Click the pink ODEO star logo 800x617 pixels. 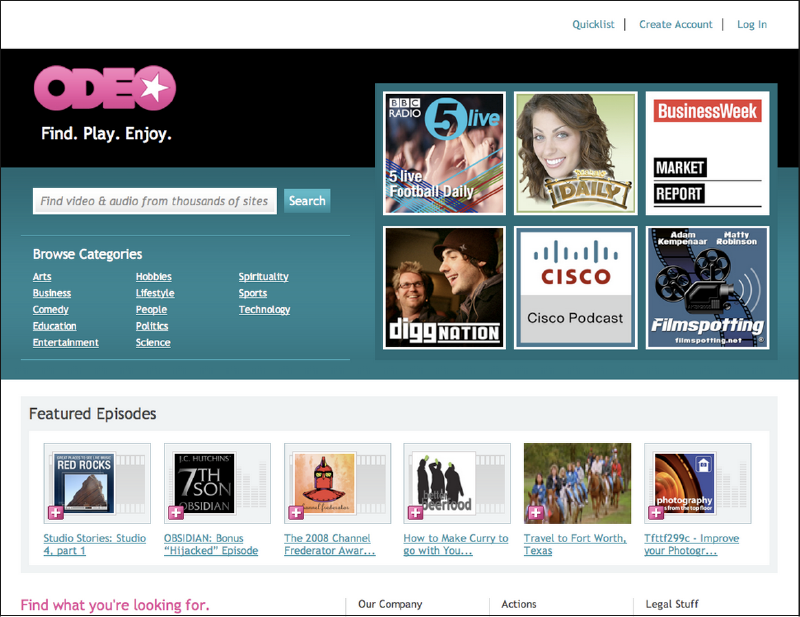(x=105, y=88)
